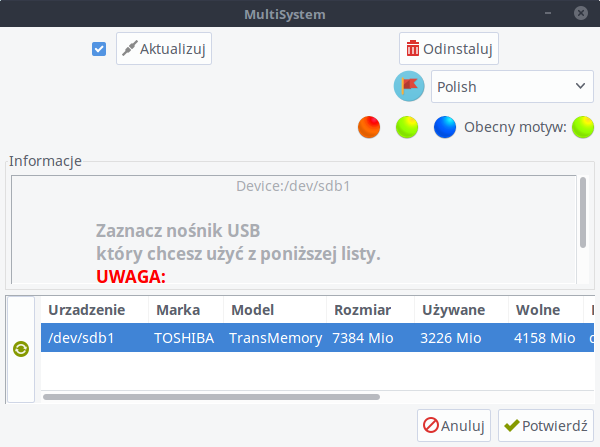Image resolution: width=600 pixels, height=447 pixels.
Task: Select the /dev/sdb1 TOSHIBA device row
Action: pos(318,338)
